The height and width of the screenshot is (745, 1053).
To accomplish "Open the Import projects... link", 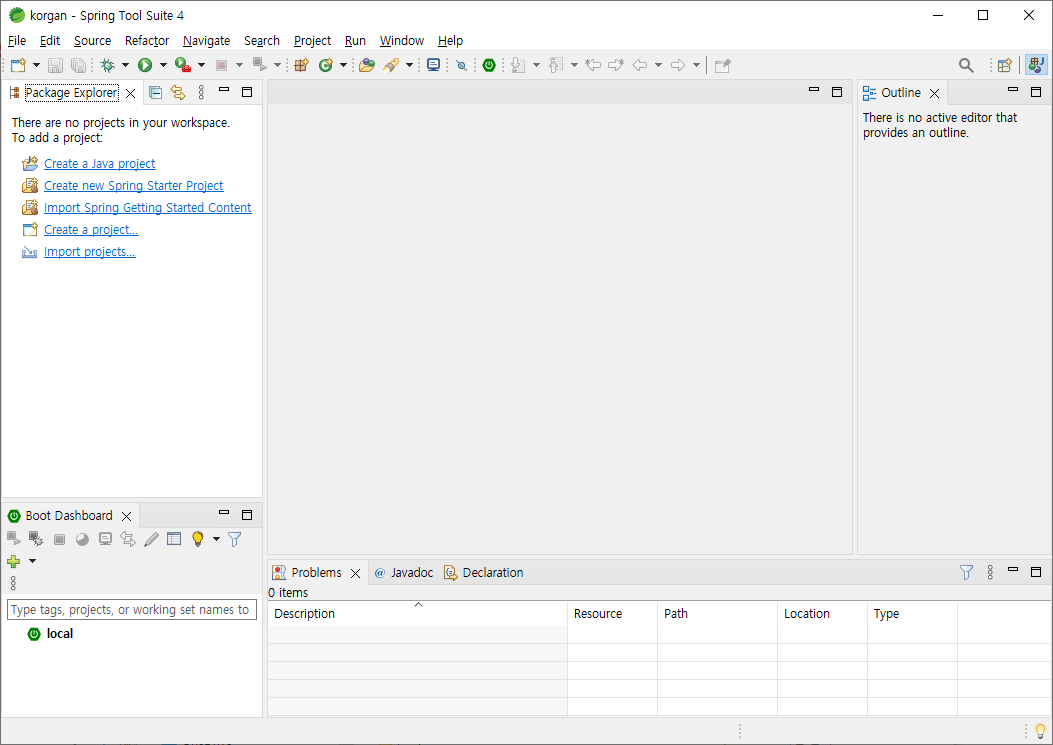I will click(89, 251).
